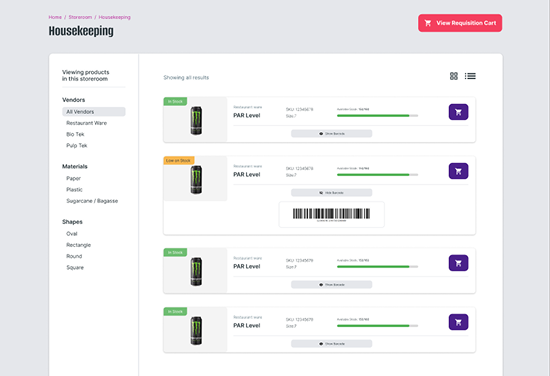Show Barcode on the topmost product card

[331, 134]
